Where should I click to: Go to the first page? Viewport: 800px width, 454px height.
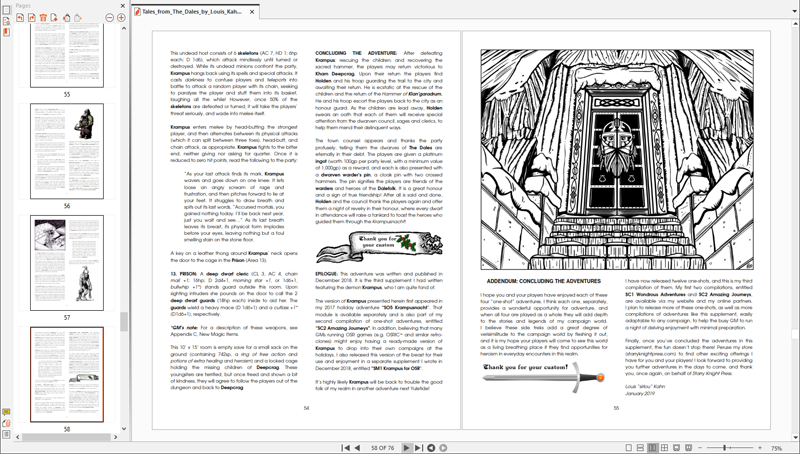(x=346, y=447)
